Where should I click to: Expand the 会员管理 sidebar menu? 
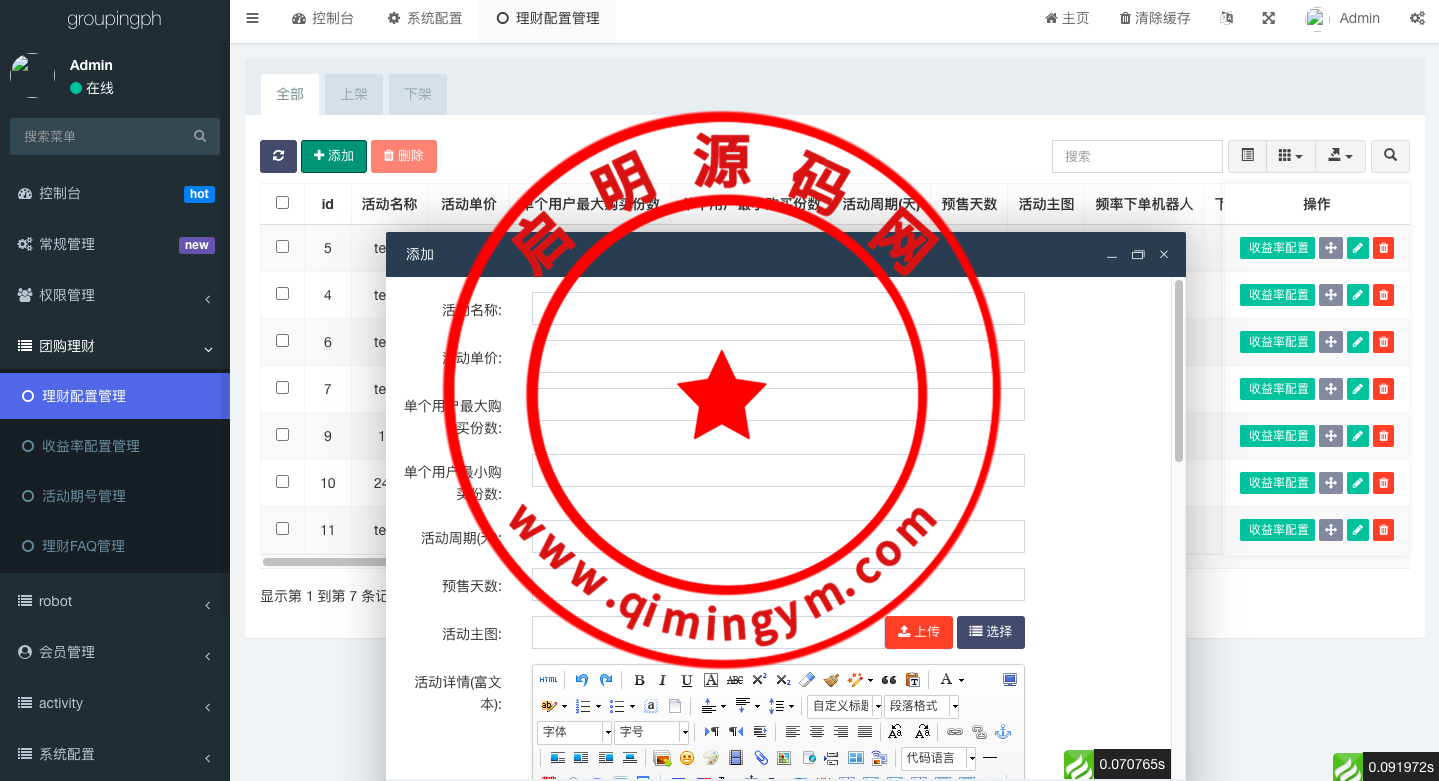point(115,652)
